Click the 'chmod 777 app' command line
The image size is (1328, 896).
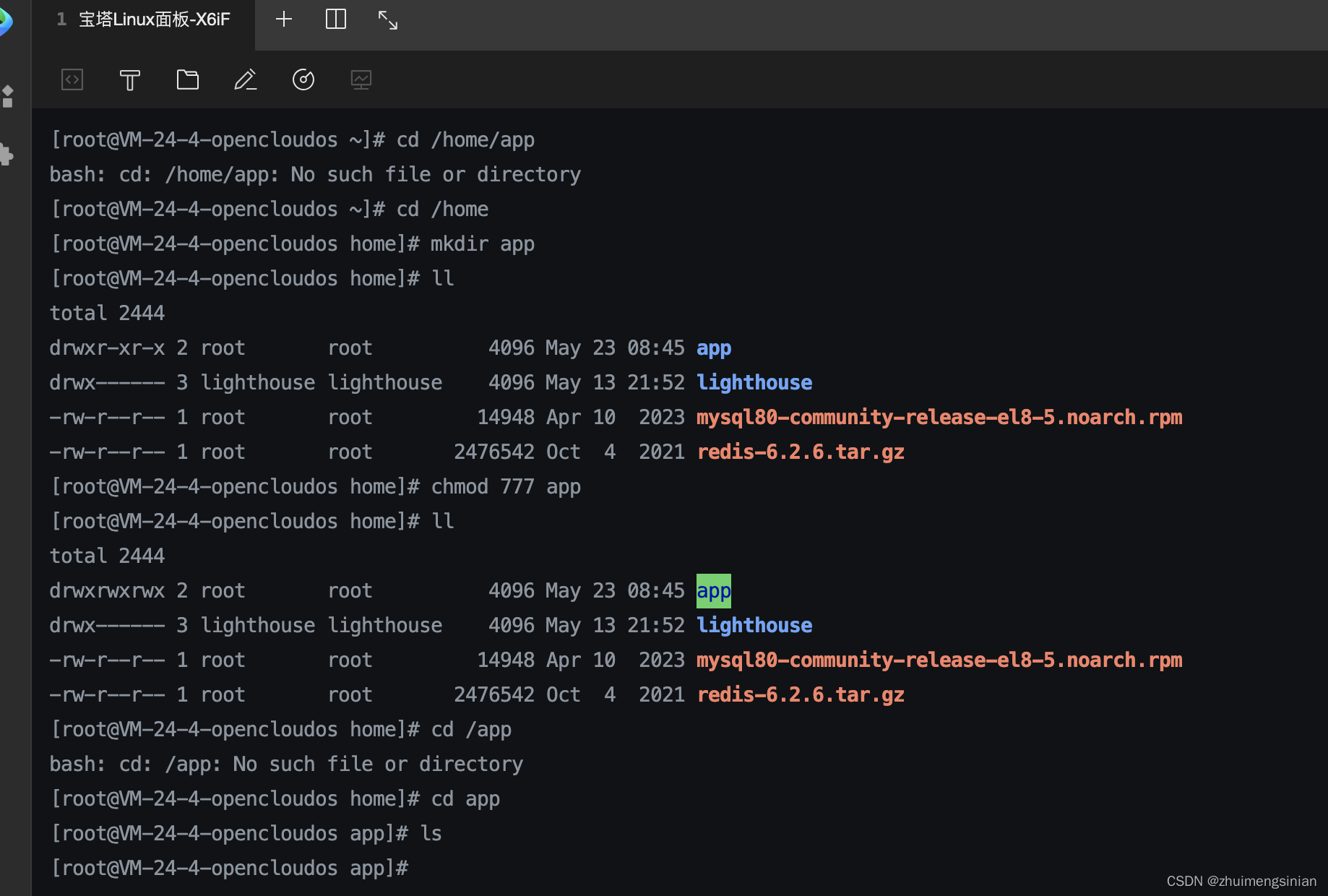tap(315, 486)
